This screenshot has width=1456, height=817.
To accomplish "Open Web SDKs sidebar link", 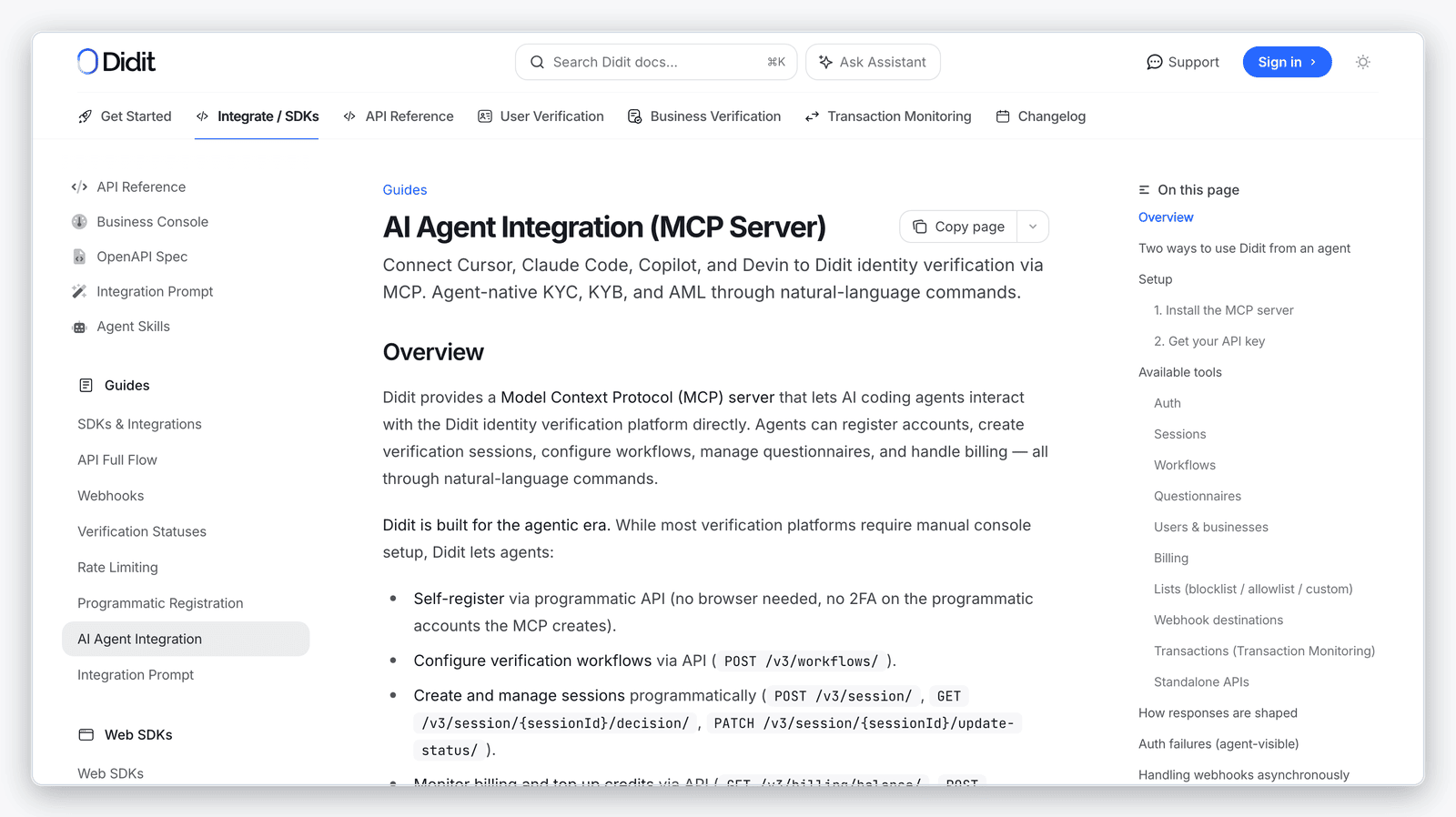I will pyautogui.click(x=110, y=773).
